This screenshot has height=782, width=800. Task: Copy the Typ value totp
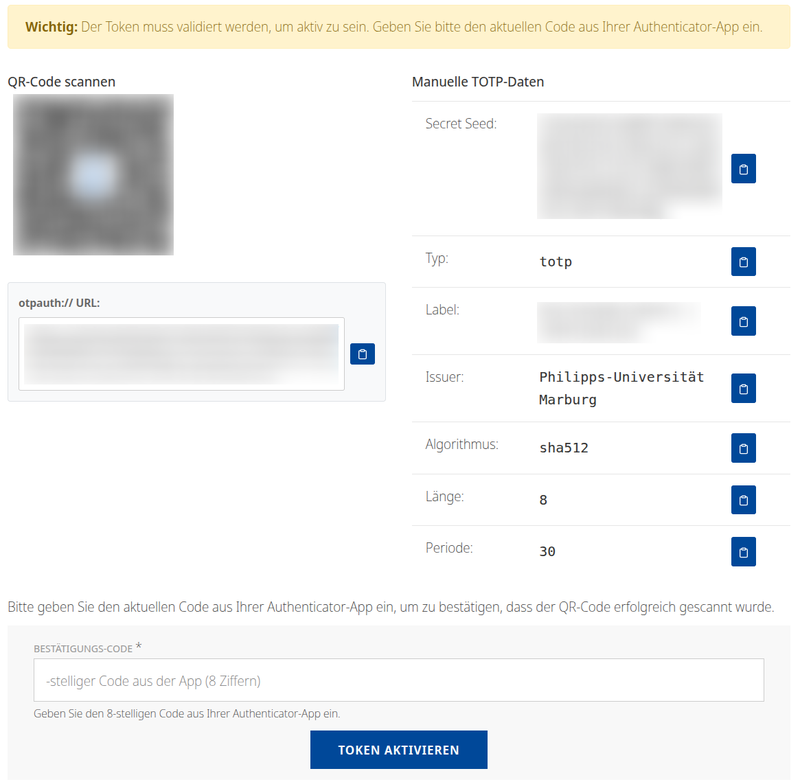tap(743, 261)
